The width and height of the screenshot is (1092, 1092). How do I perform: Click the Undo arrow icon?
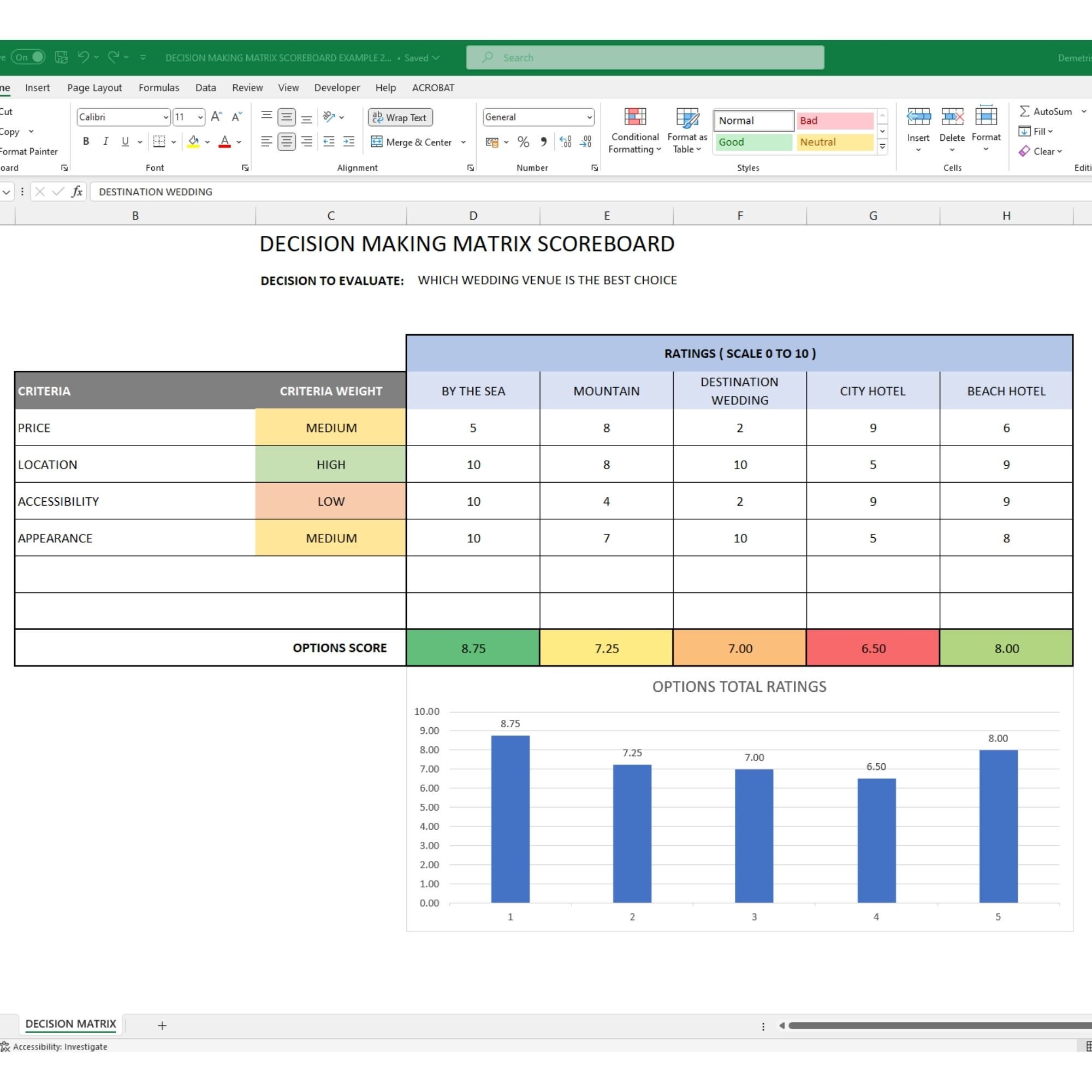pyautogui.click(x=83, y=57)
